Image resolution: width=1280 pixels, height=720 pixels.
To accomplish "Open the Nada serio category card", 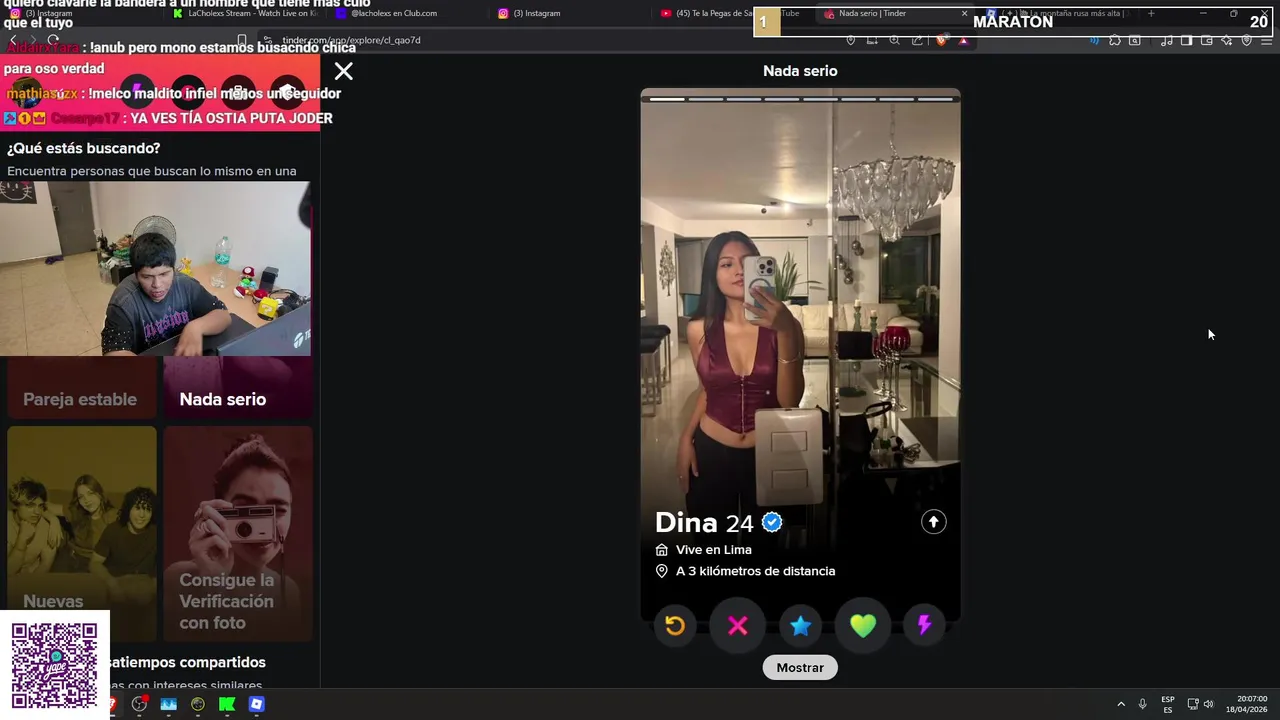I will coord(238,388).
